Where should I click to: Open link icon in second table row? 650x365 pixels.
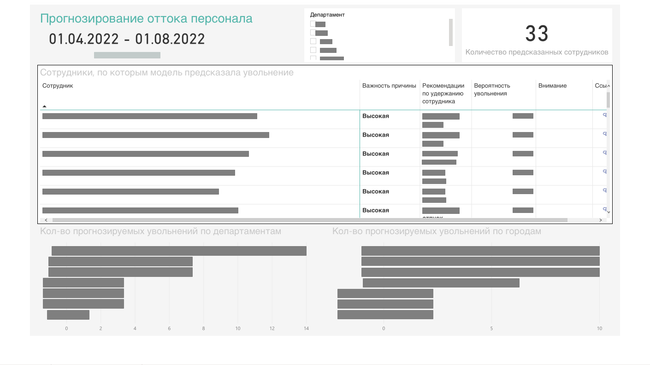[605, 134]
